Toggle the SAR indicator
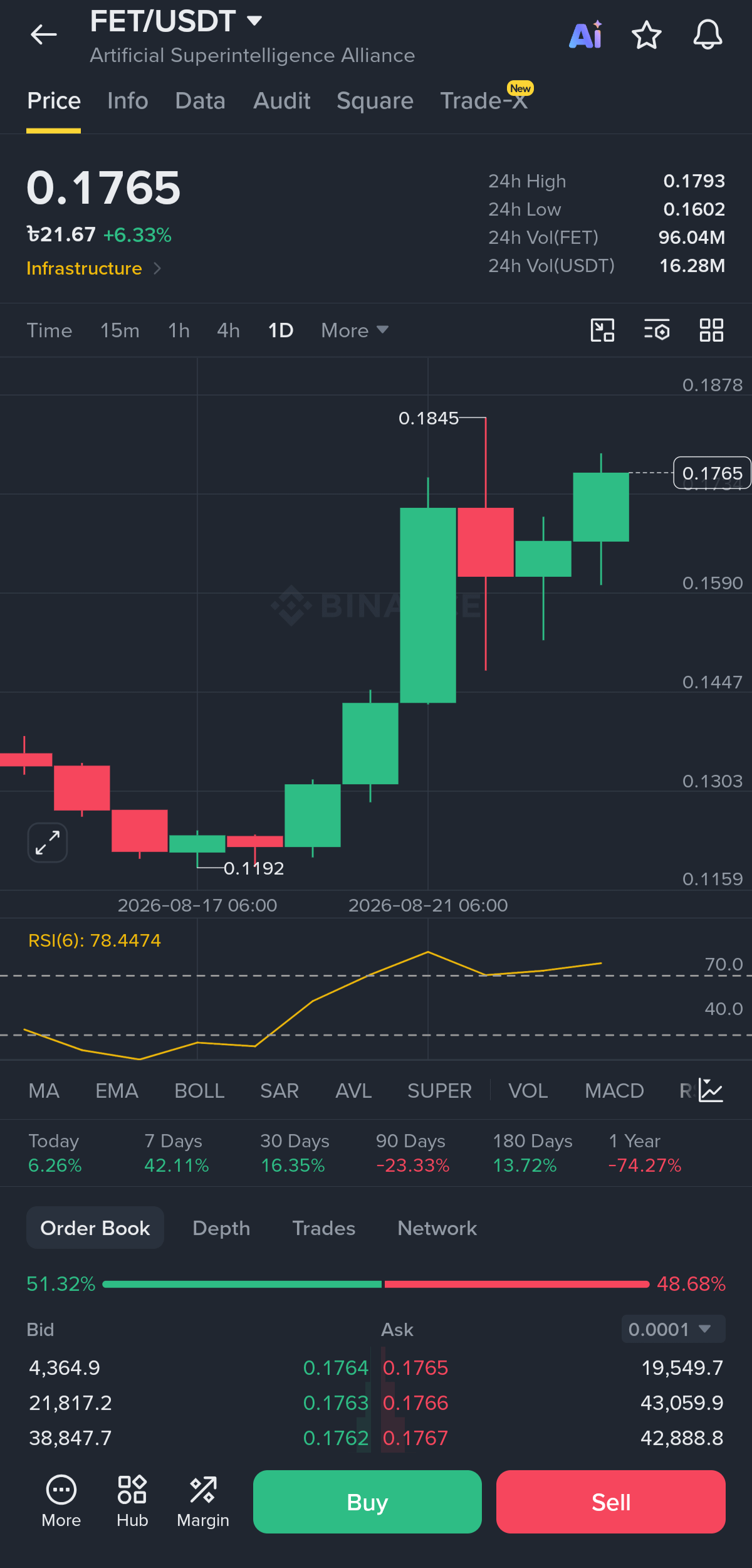Screen dimensions: 752x1568 pos(279,1091)
